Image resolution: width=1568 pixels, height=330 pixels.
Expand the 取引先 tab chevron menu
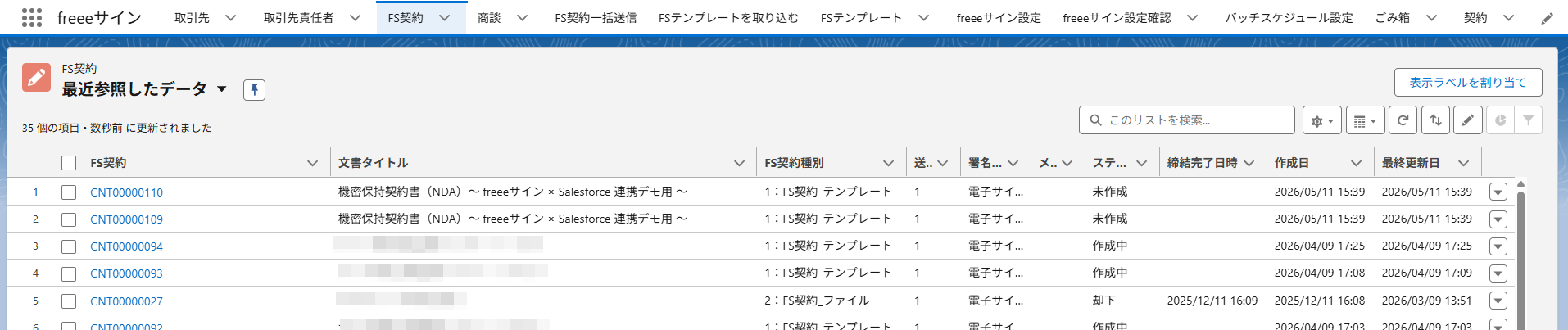click(x=230, y=17)
